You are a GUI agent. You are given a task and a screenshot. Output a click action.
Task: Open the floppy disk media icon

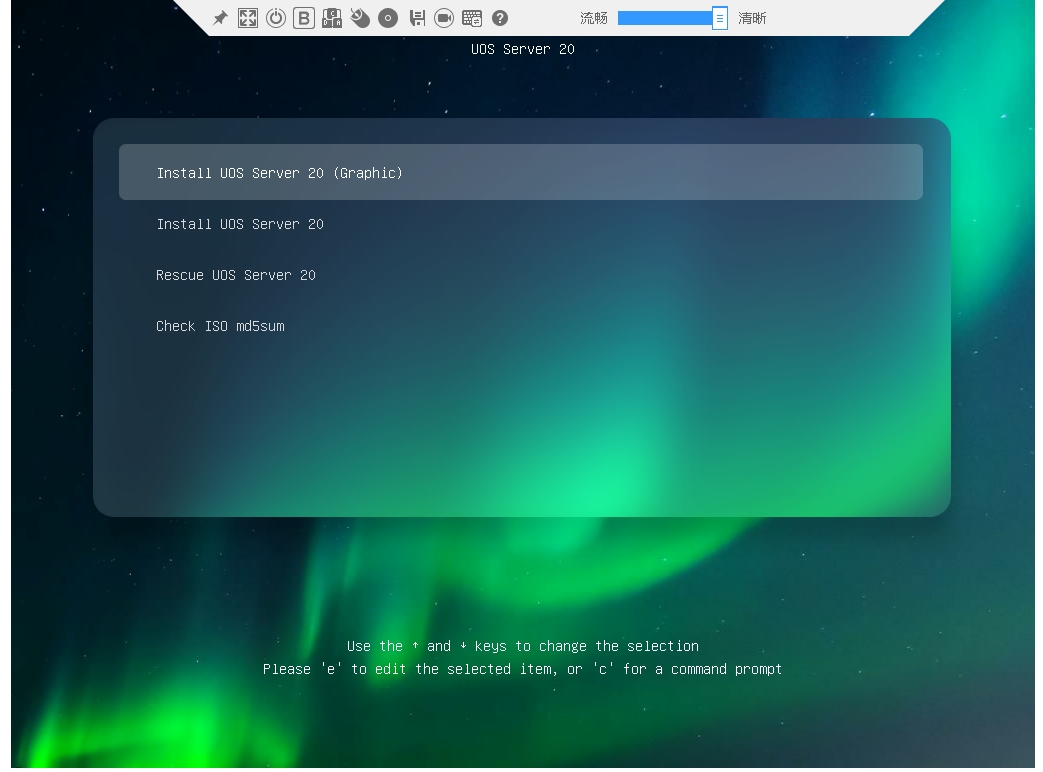[417, 18]
